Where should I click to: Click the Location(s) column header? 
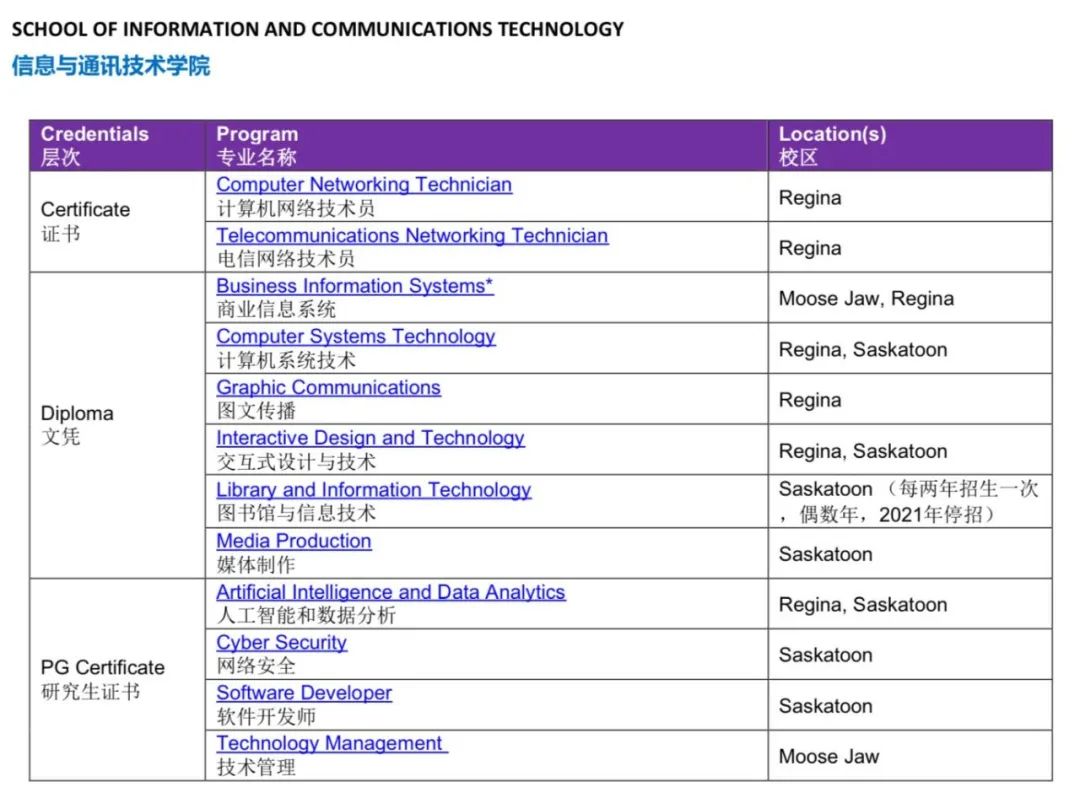[x=910, y=145]
